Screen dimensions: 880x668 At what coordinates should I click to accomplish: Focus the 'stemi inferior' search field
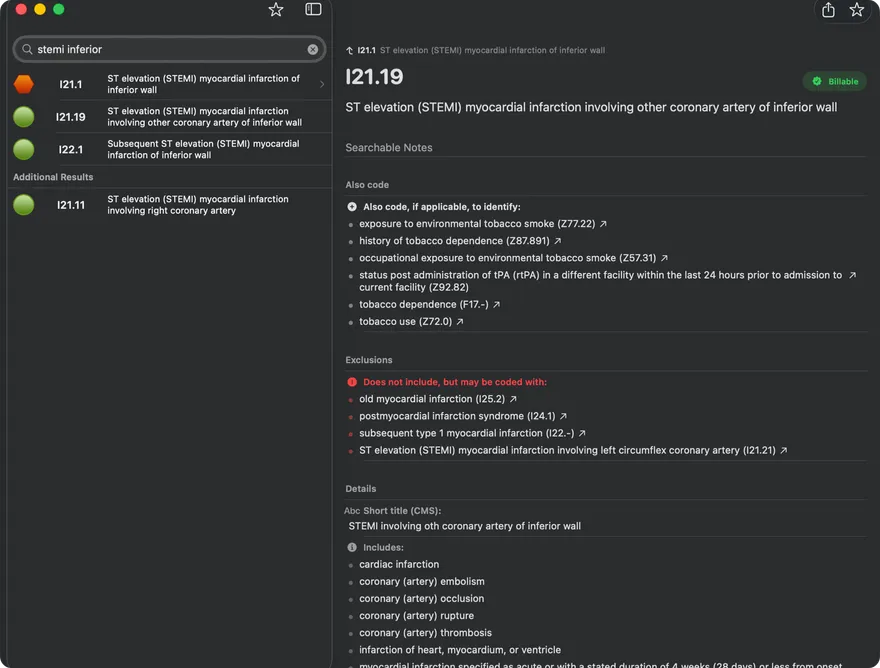click(169, 49)
